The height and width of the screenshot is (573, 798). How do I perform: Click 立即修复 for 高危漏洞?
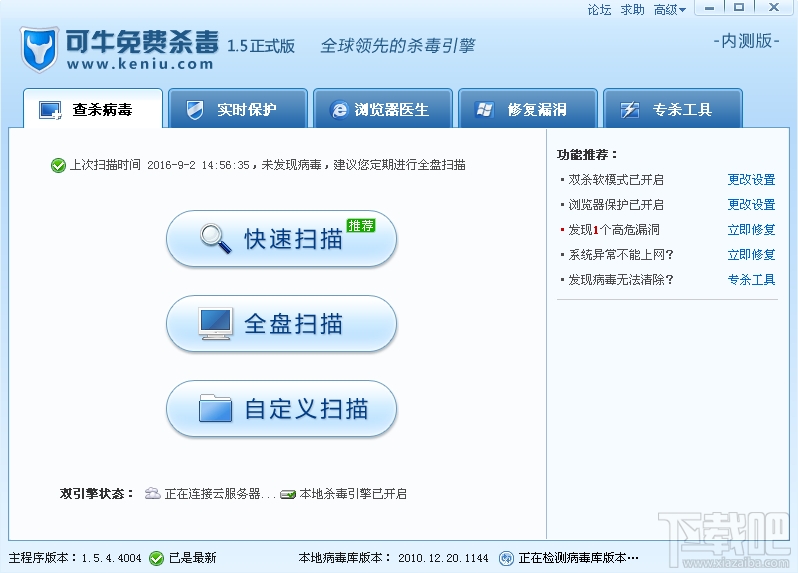pyautogui.click(x=751, y=230)
